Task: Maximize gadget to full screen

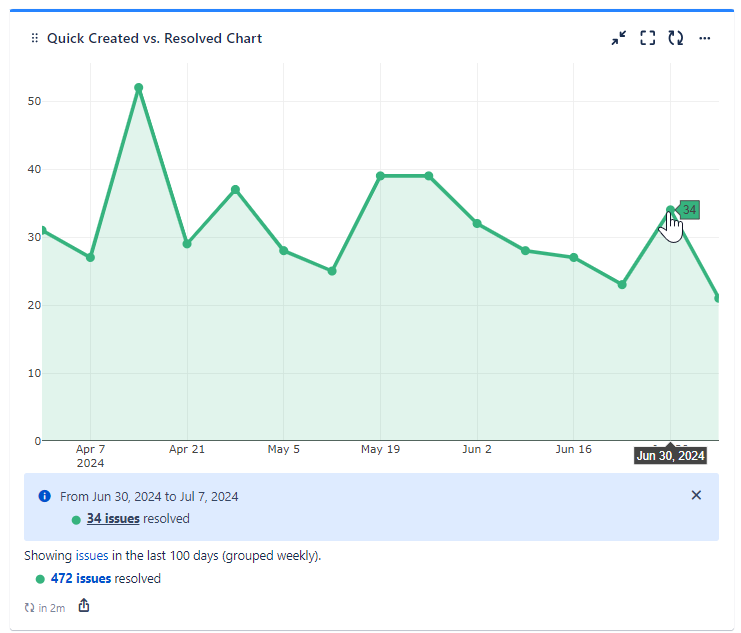Action: pos(647,38)
